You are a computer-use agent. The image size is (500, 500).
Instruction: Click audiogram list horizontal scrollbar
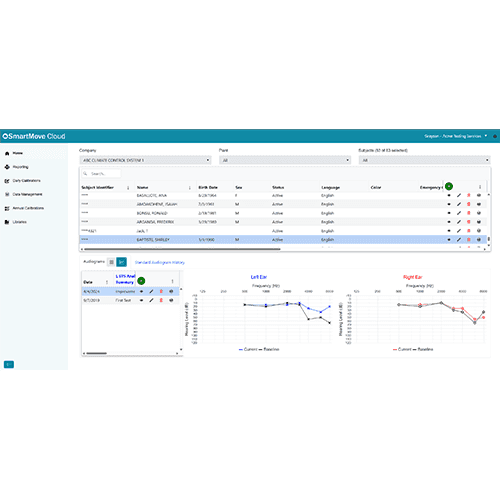click(x=97, y=353)
